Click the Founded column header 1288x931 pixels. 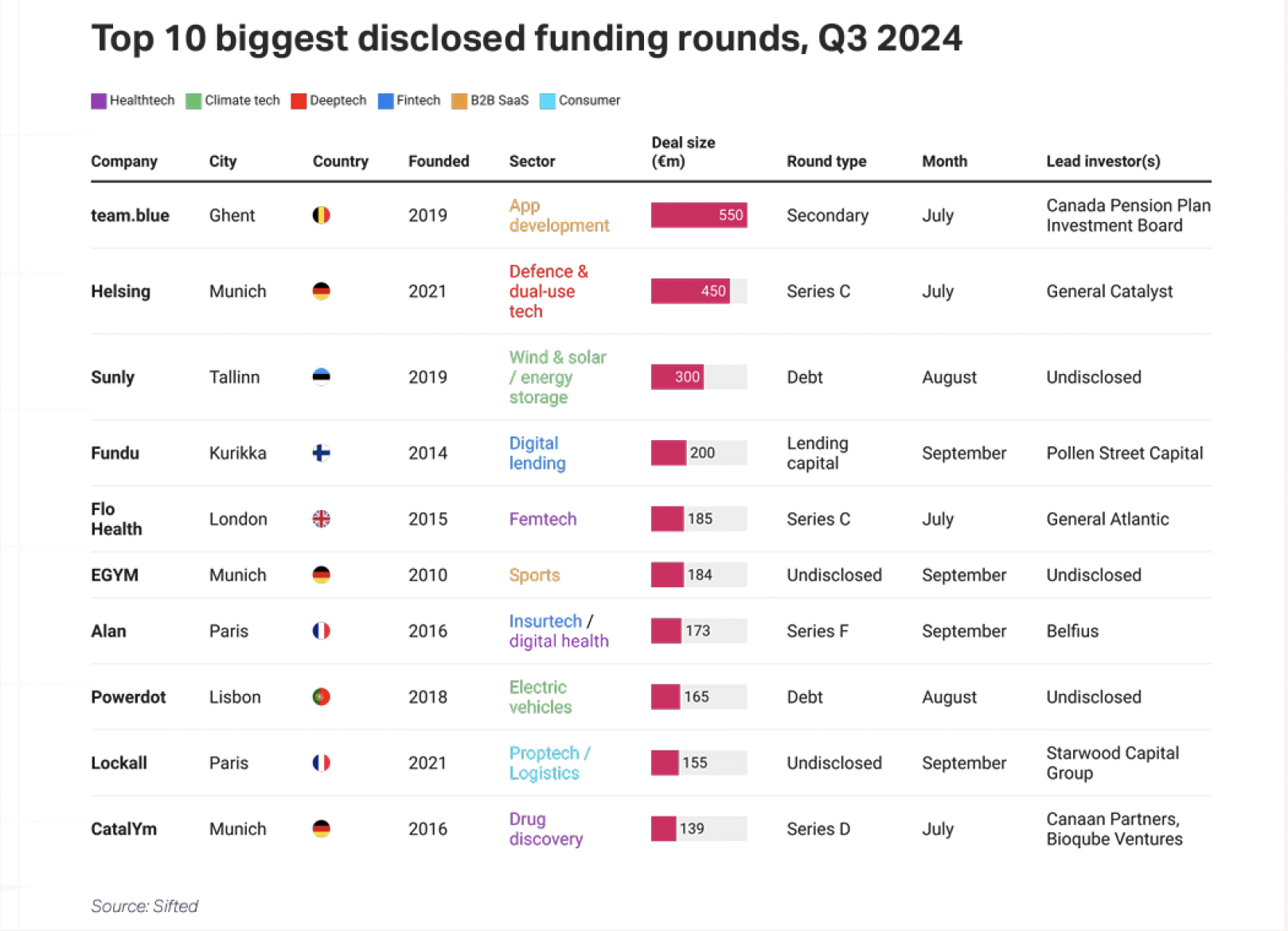[x=439, y=162]
